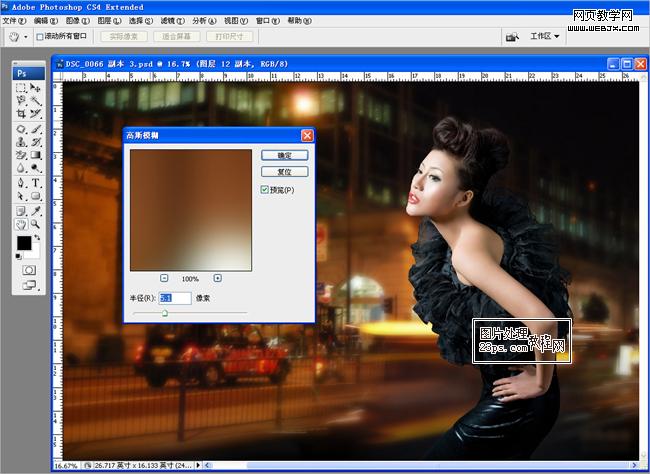Change screen mode in toolbox

(29, 285)
